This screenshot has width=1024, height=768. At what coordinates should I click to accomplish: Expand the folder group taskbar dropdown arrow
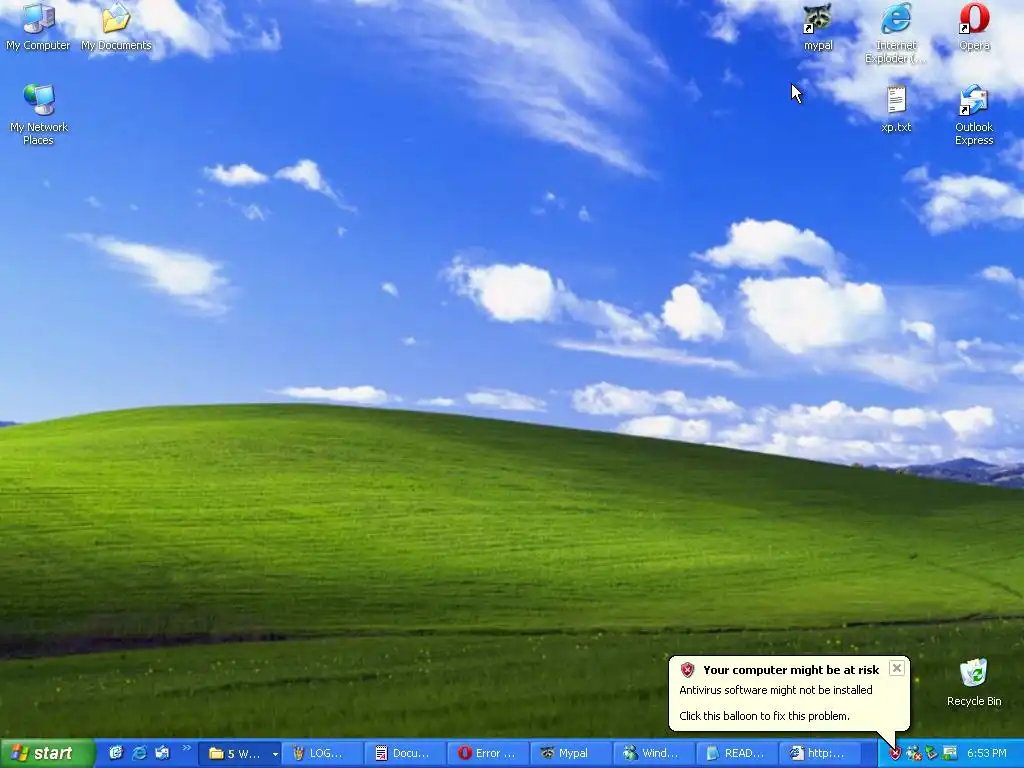(x=275, y=754)
